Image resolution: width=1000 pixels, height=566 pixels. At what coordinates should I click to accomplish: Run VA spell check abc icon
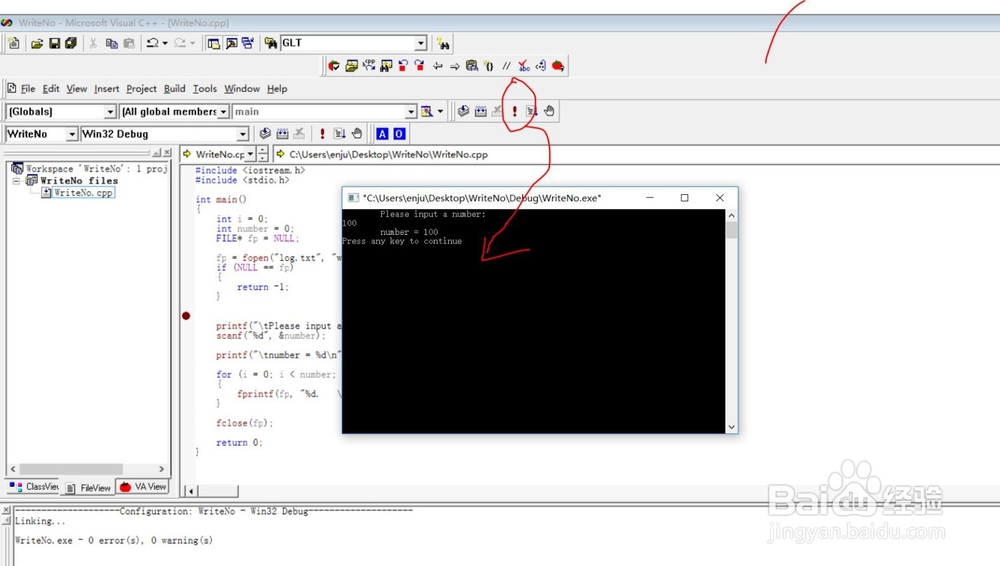pos(524,66)
